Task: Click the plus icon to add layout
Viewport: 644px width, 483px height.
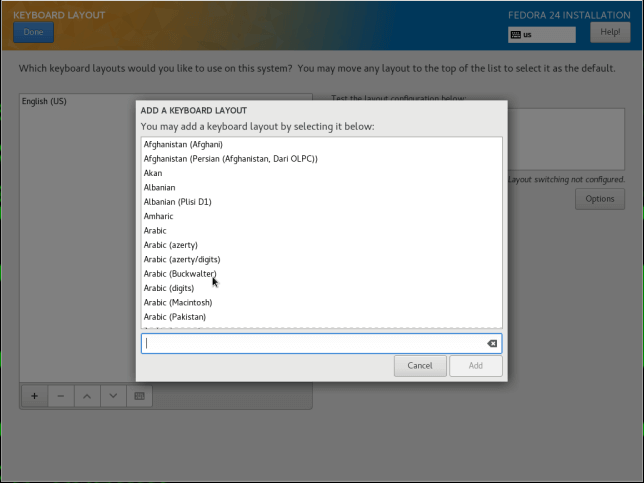Action: (x=34, y=396)
